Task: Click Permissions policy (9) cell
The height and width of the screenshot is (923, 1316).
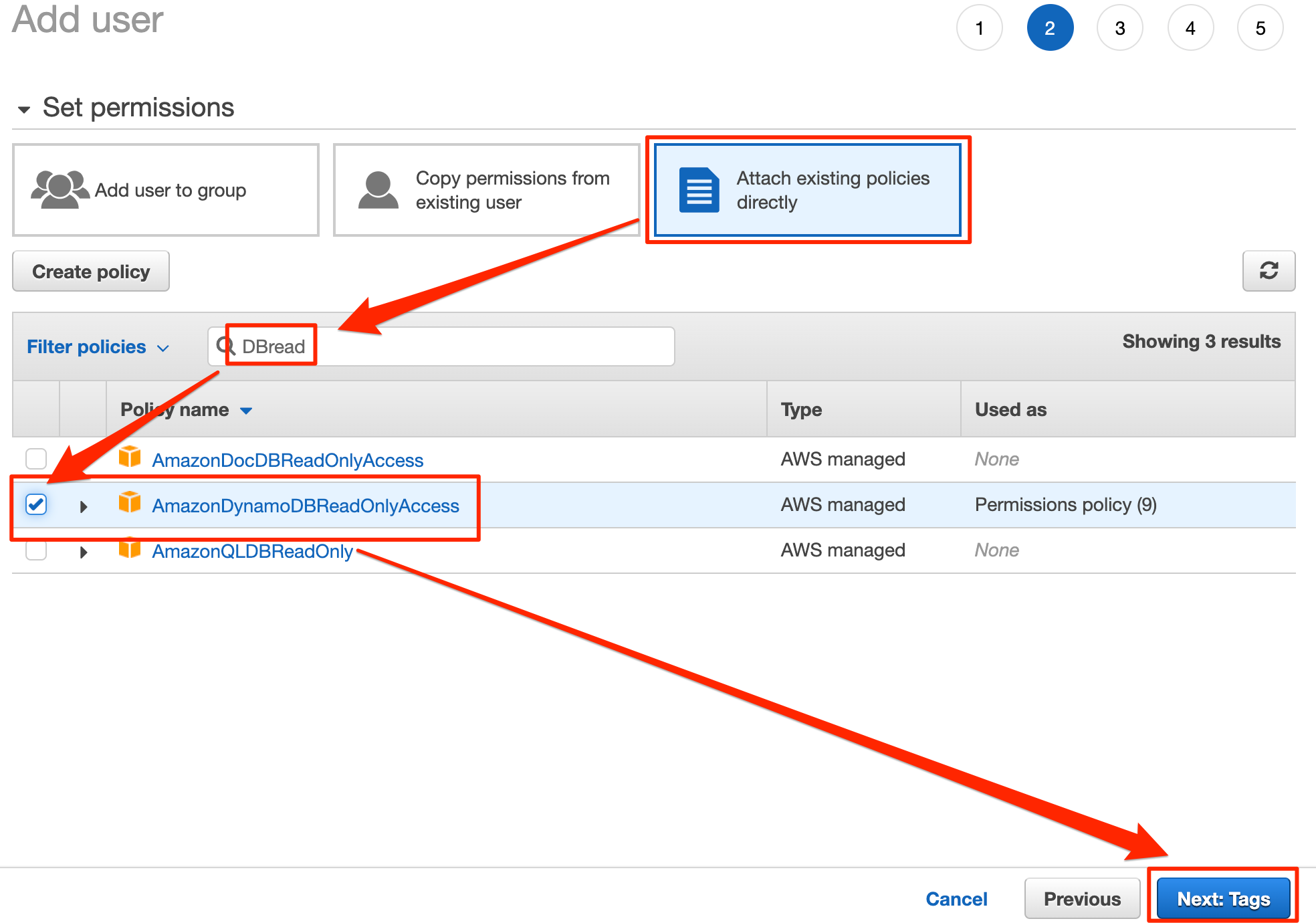Action: coord(1066,504)
